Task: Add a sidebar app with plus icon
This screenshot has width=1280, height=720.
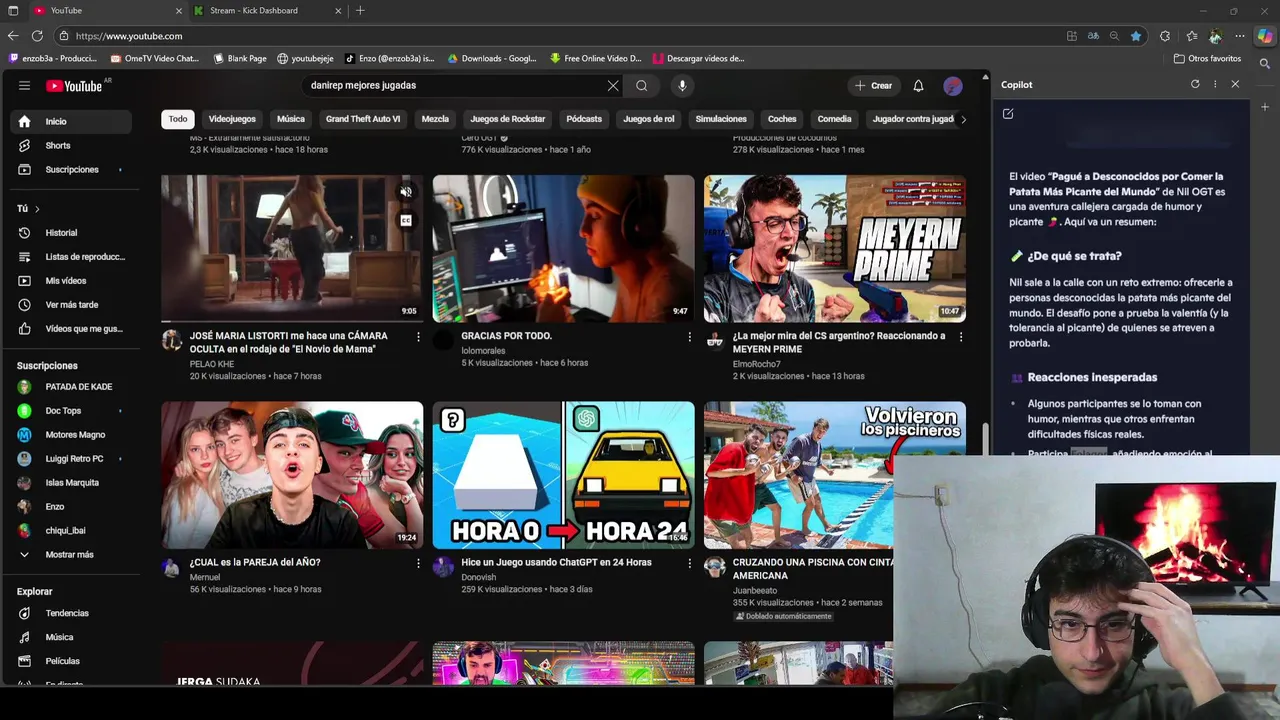Action: point(1265,107)
